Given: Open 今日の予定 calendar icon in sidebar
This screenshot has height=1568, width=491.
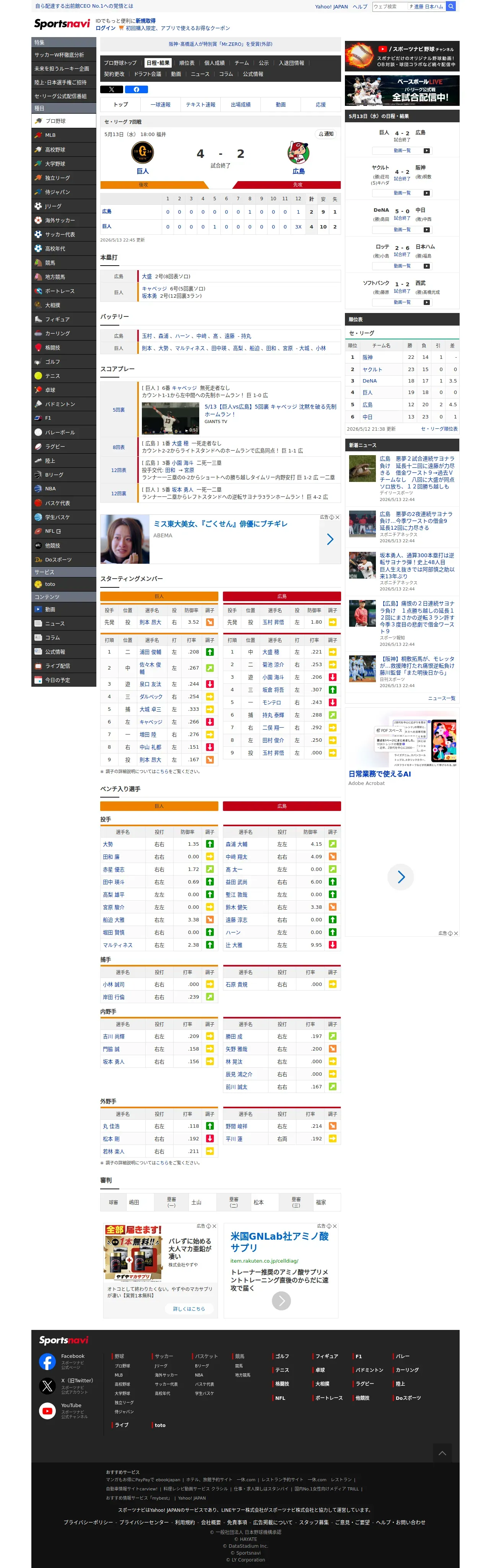Looking at the screenshot, I should point(38,681).
